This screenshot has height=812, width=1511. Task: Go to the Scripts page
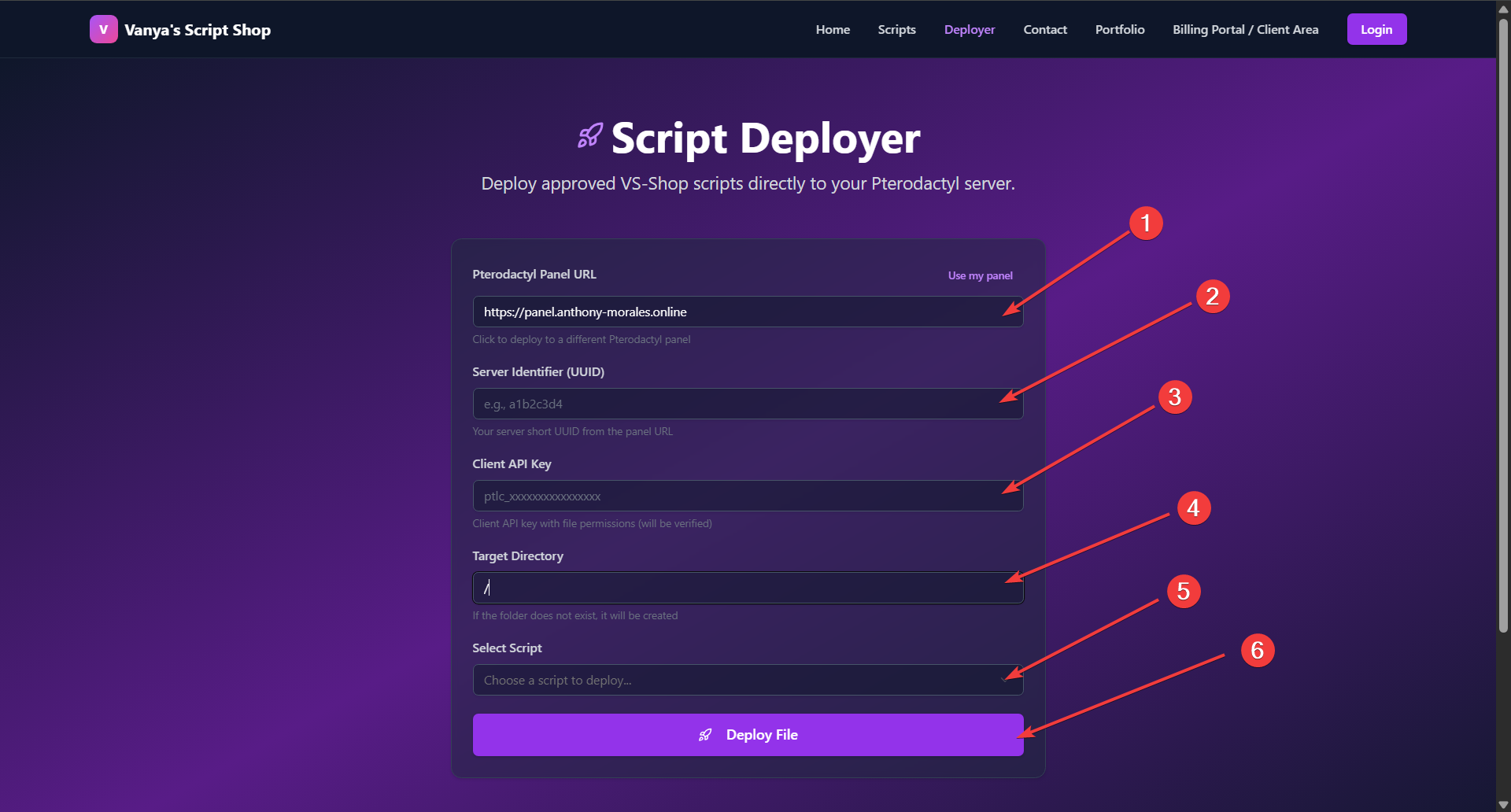[x=896, y=30]
